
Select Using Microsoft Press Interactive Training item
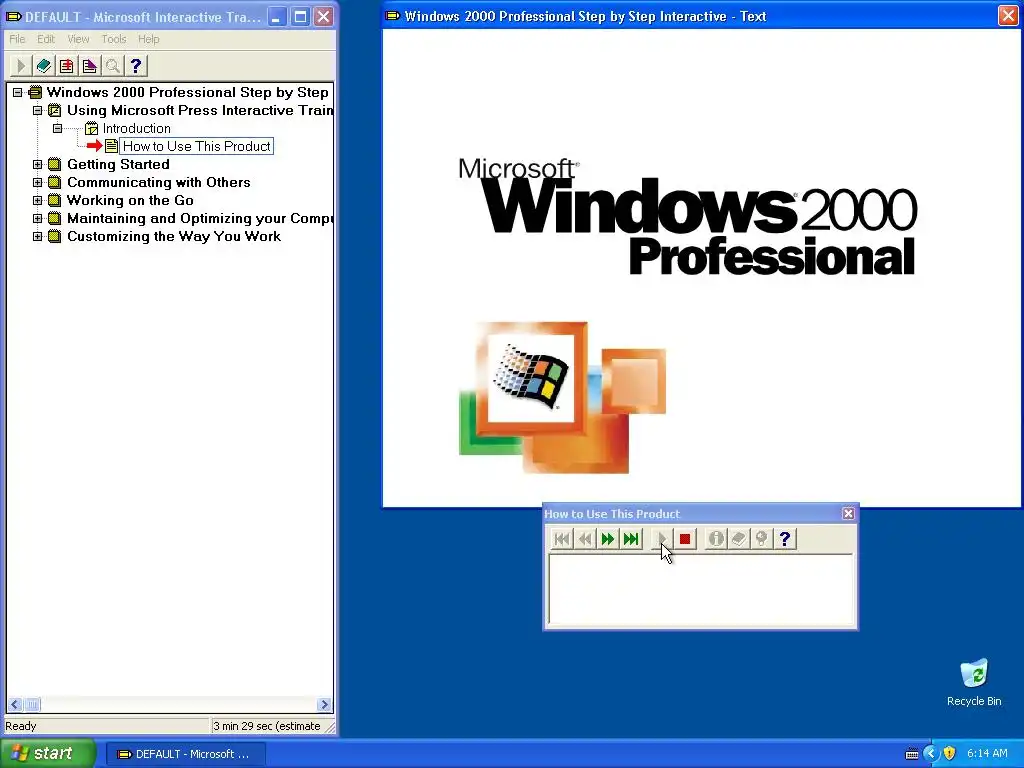tap(200, 110)
